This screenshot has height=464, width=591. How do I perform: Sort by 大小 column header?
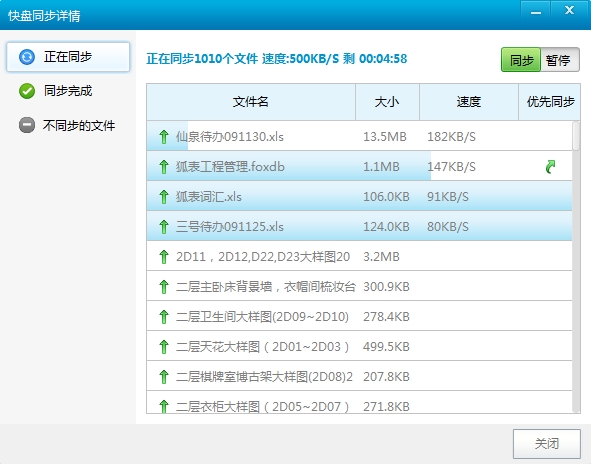pos(387,102)
